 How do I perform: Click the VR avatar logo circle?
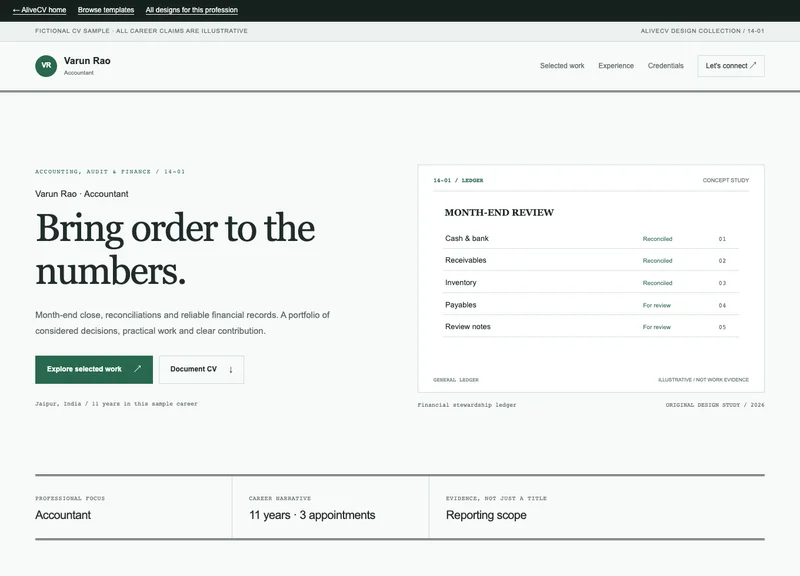point(46,66)
